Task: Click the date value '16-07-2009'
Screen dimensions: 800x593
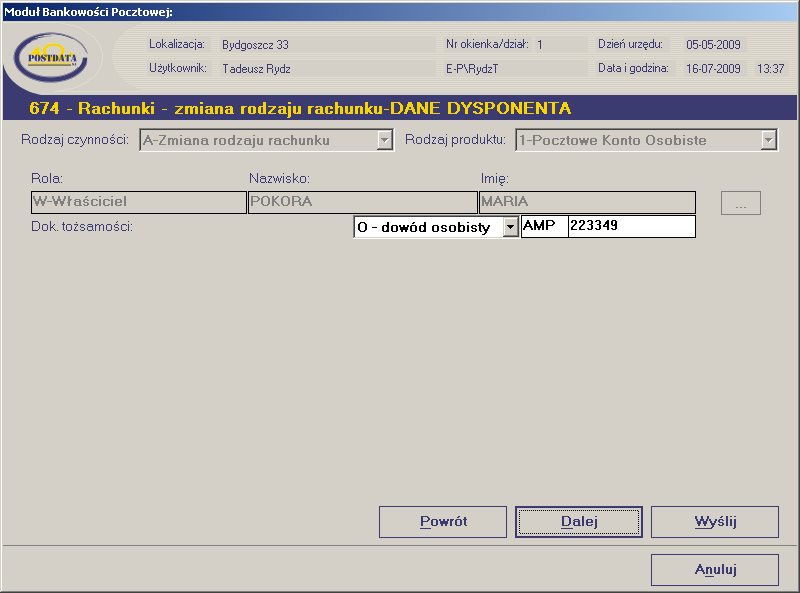Action: pyautogui.click(x=713, y=68)
